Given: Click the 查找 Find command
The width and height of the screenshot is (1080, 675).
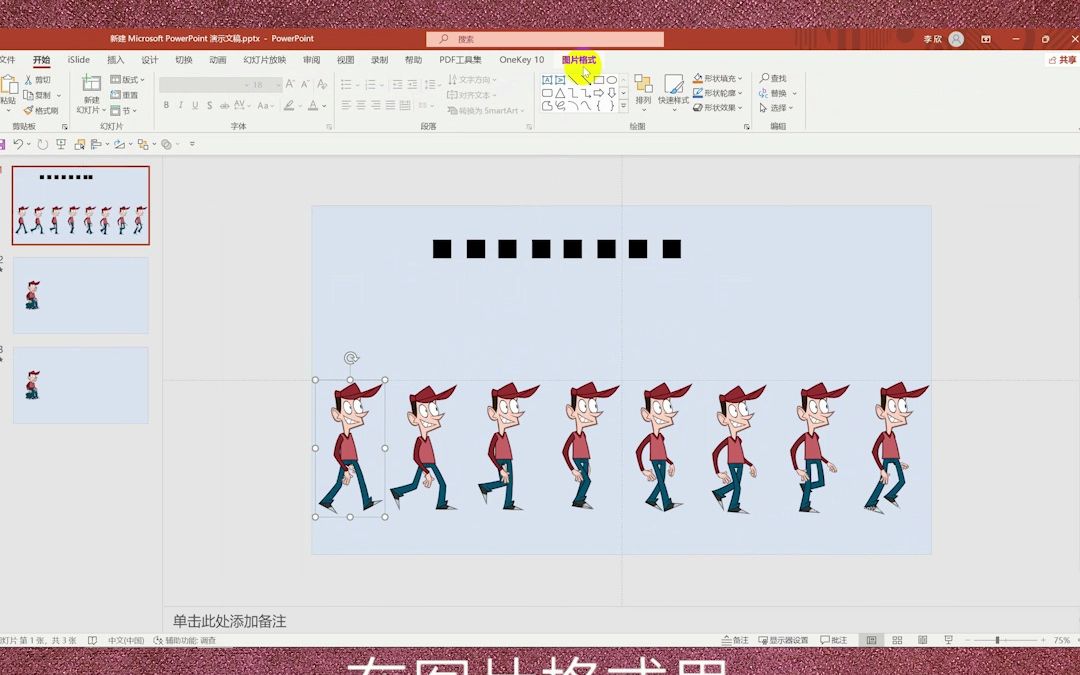Looking at the screenshot, I should [773, 78].
